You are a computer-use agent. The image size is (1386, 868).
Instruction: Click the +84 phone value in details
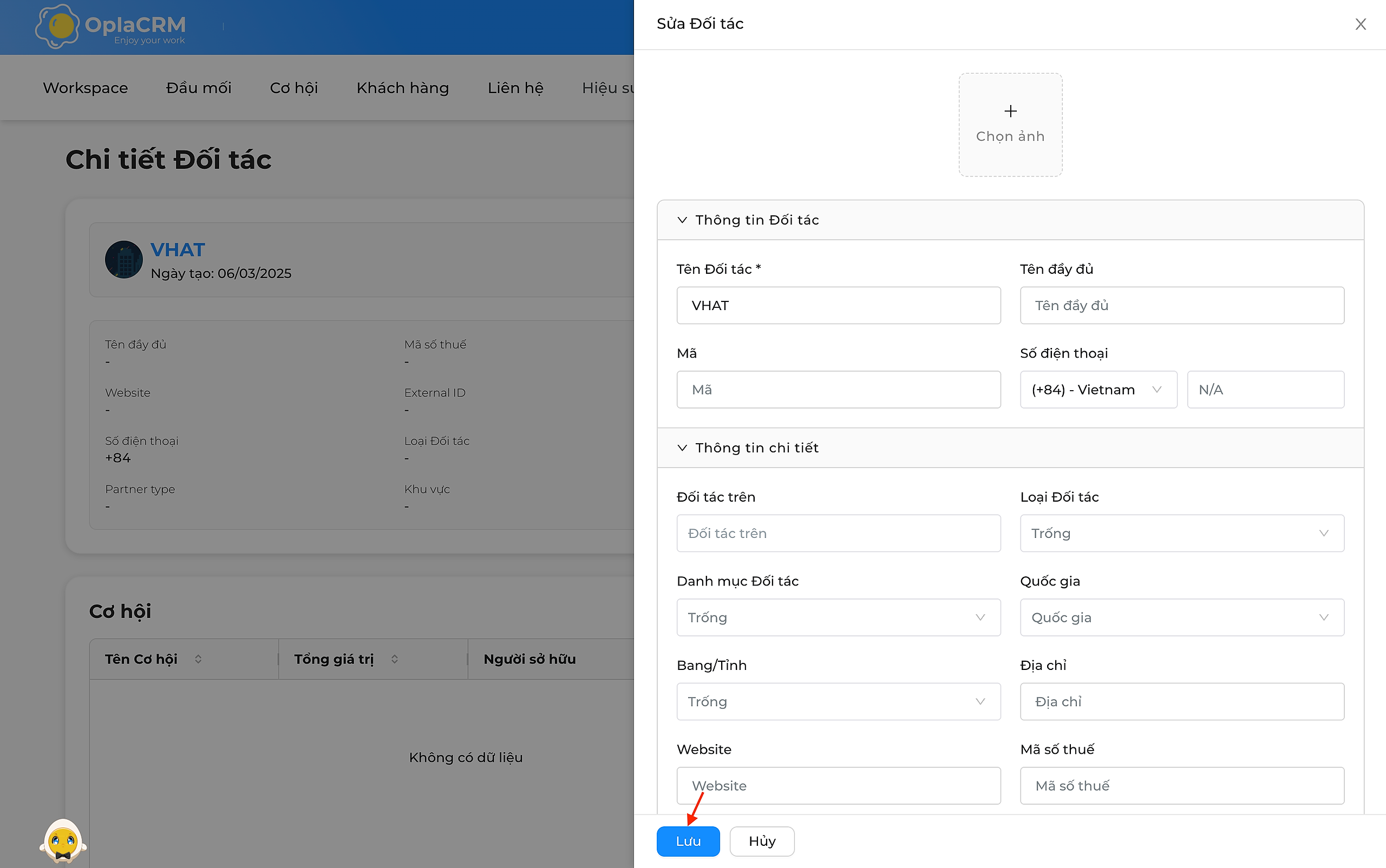[x=117, y=457]
